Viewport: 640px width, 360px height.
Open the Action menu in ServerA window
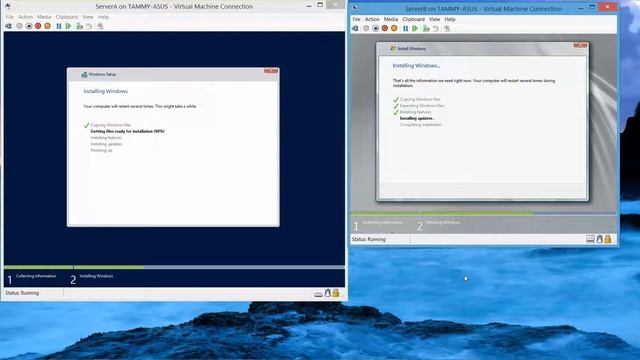click(25, 17)
